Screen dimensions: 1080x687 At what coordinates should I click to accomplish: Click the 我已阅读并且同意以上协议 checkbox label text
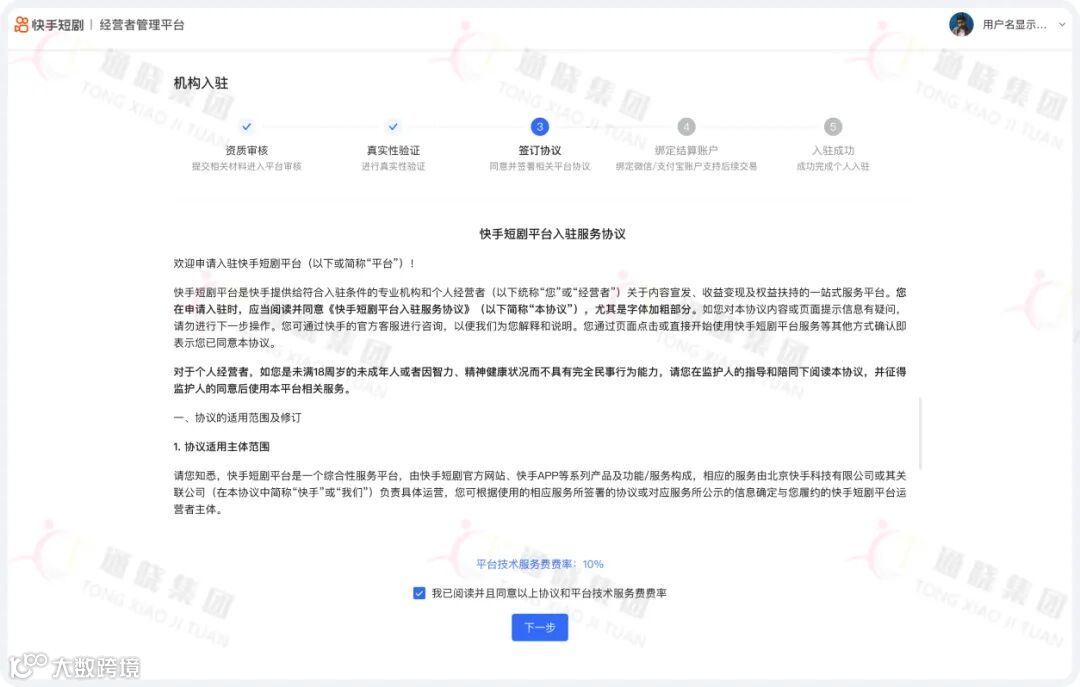pyautogui.click(x=549, y=593)
